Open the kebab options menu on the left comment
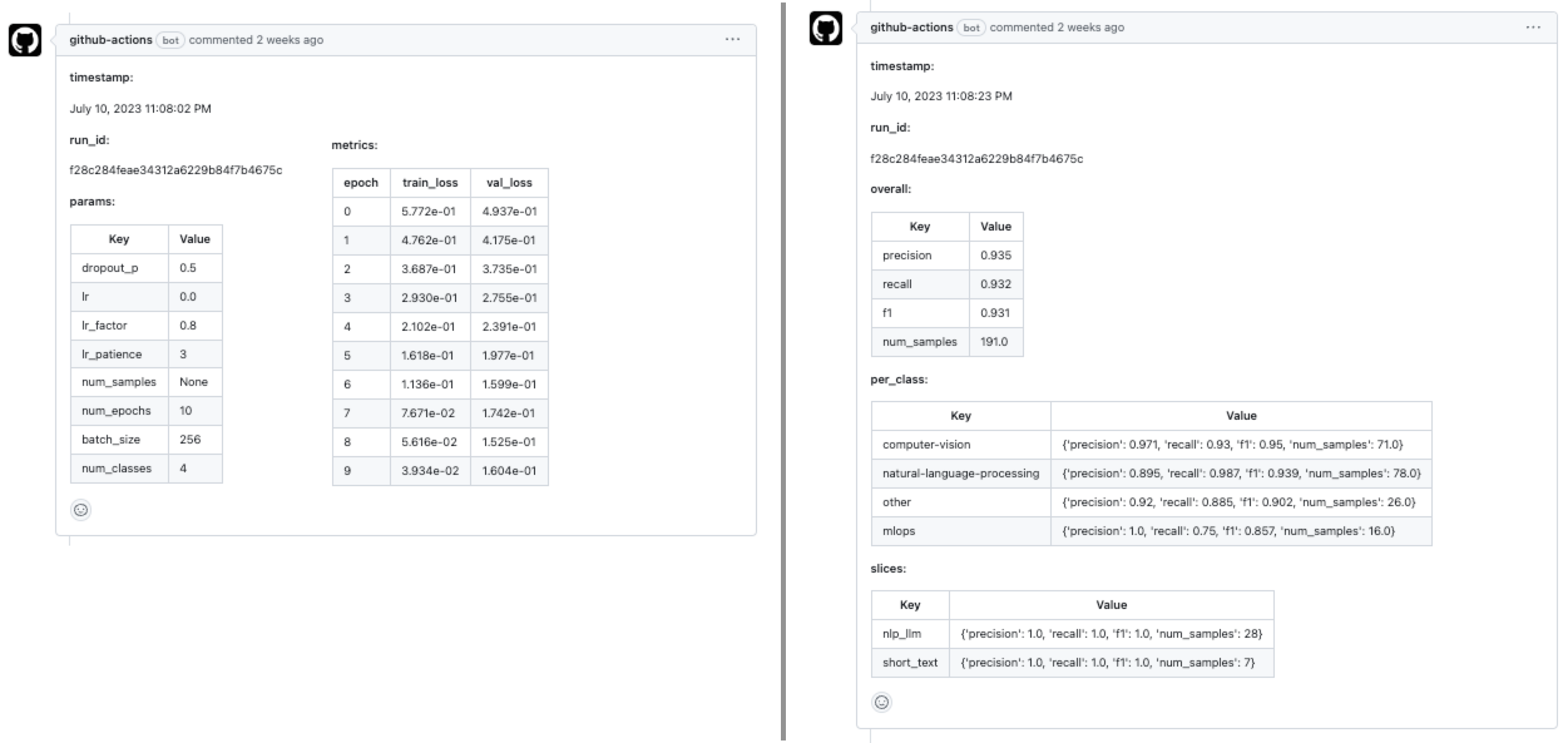The height and width of the screenshot is (743, 1568). [x=733, y=39]
